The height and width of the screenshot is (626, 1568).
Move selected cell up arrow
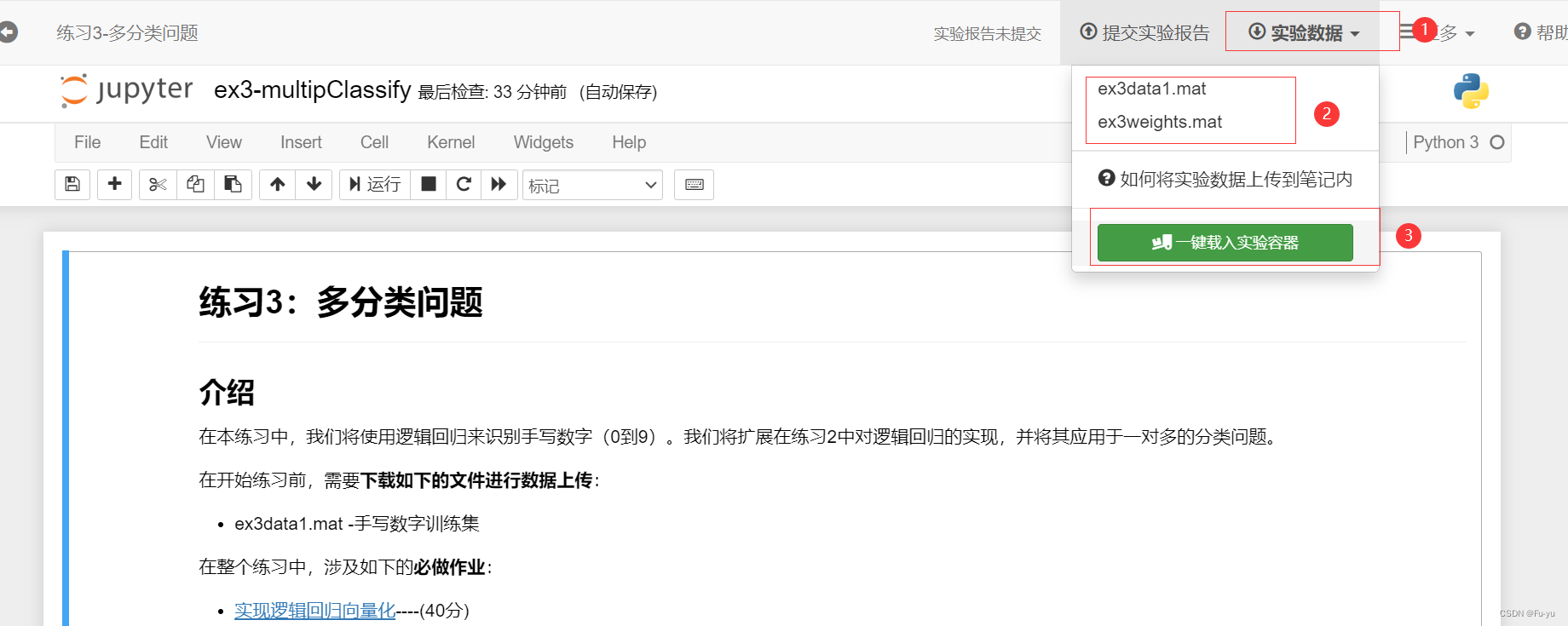(x=278, y=184)
